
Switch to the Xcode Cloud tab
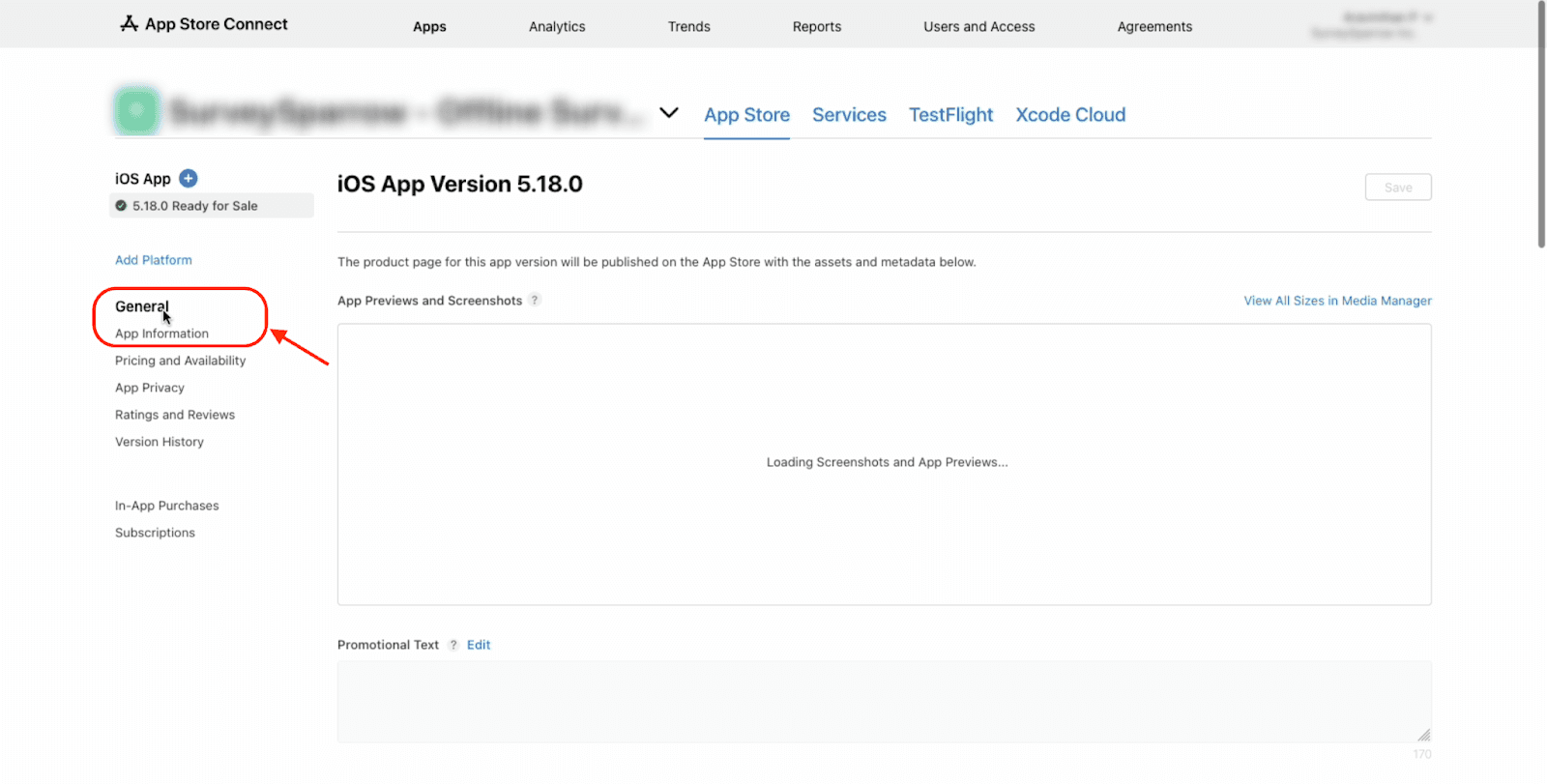(1070, 115)
